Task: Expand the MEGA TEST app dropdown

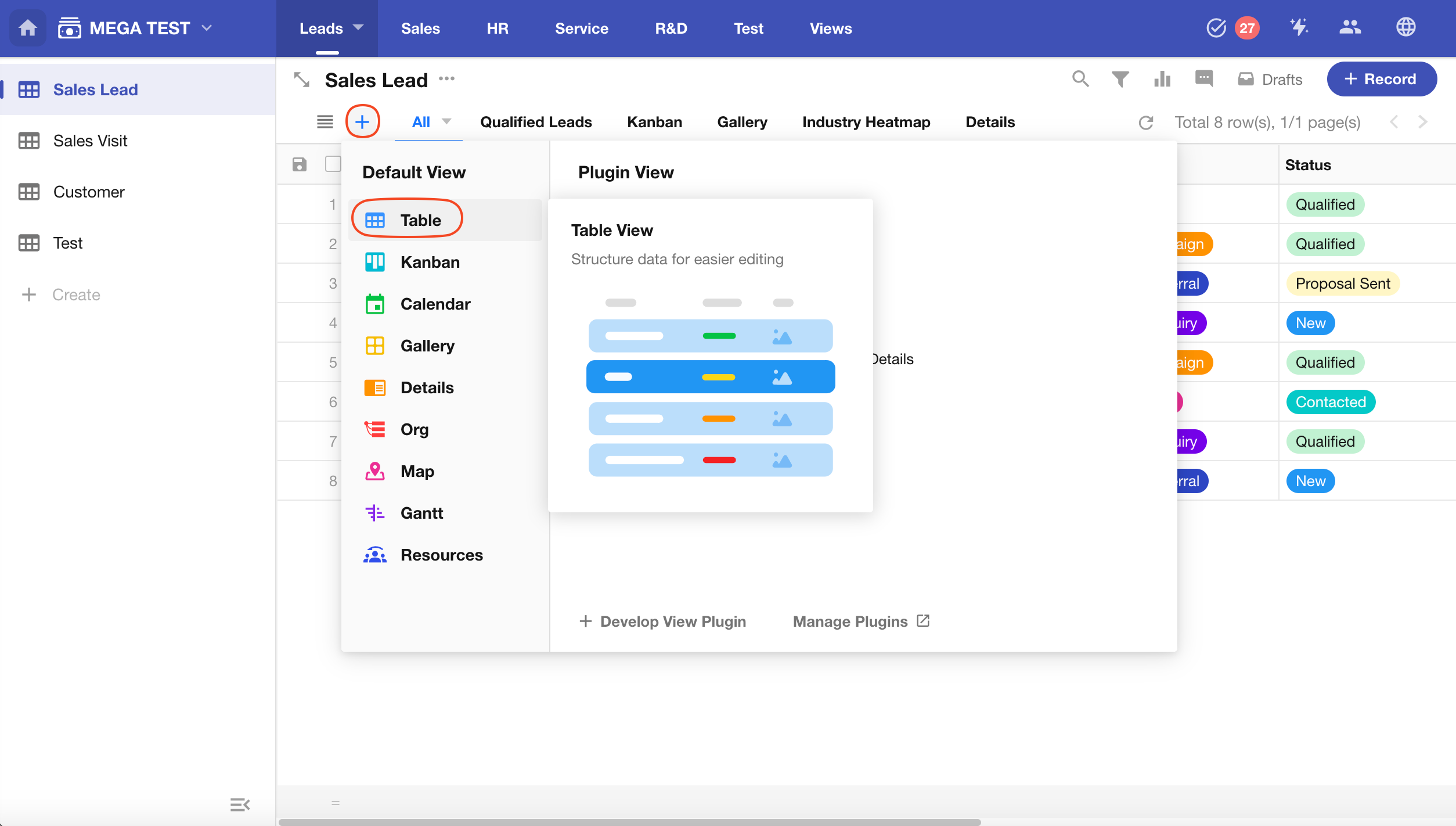Action: pyautogui.click(x=207, y=28)
